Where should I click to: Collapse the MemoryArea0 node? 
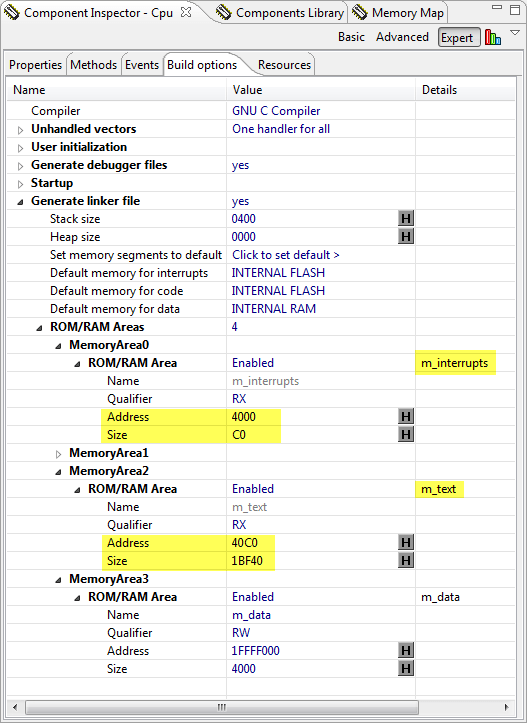pyautogui.click(x=59, y=346)
